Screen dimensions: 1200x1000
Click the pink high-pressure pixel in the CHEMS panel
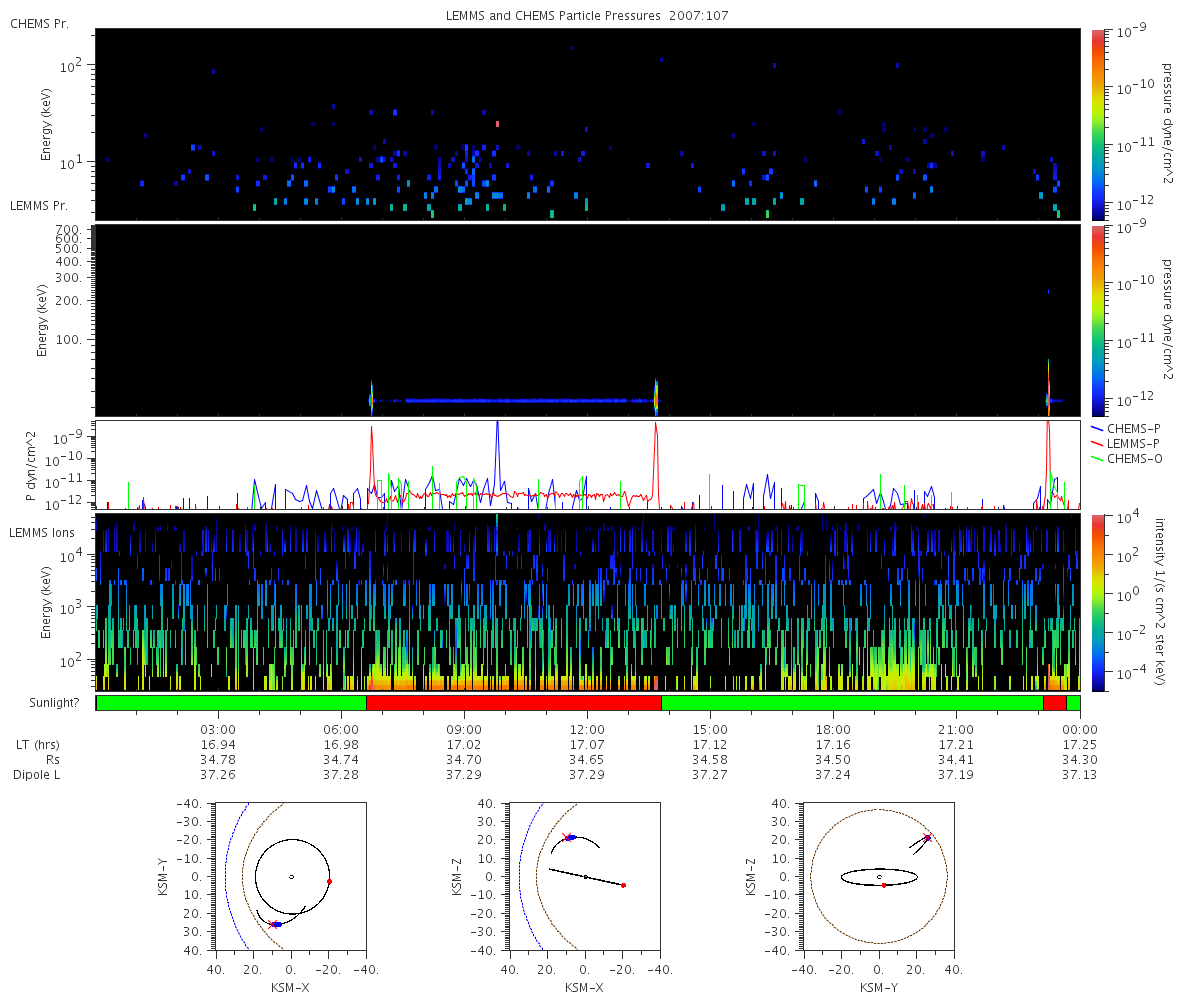(497, 124)
